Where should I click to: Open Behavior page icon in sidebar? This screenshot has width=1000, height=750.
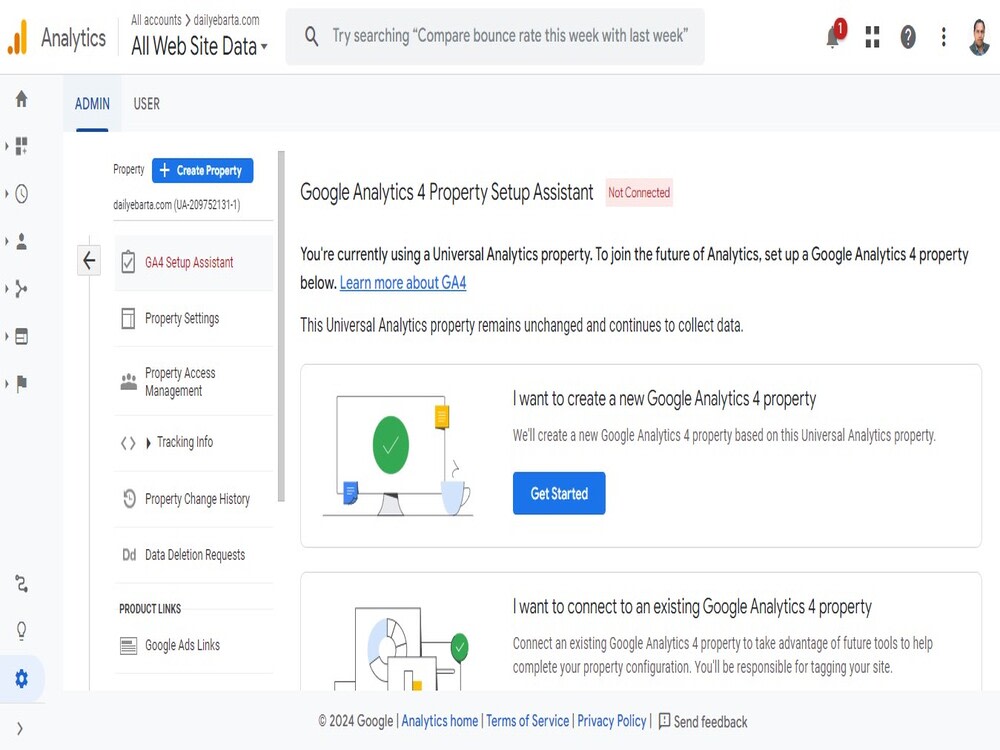(21, 336)
